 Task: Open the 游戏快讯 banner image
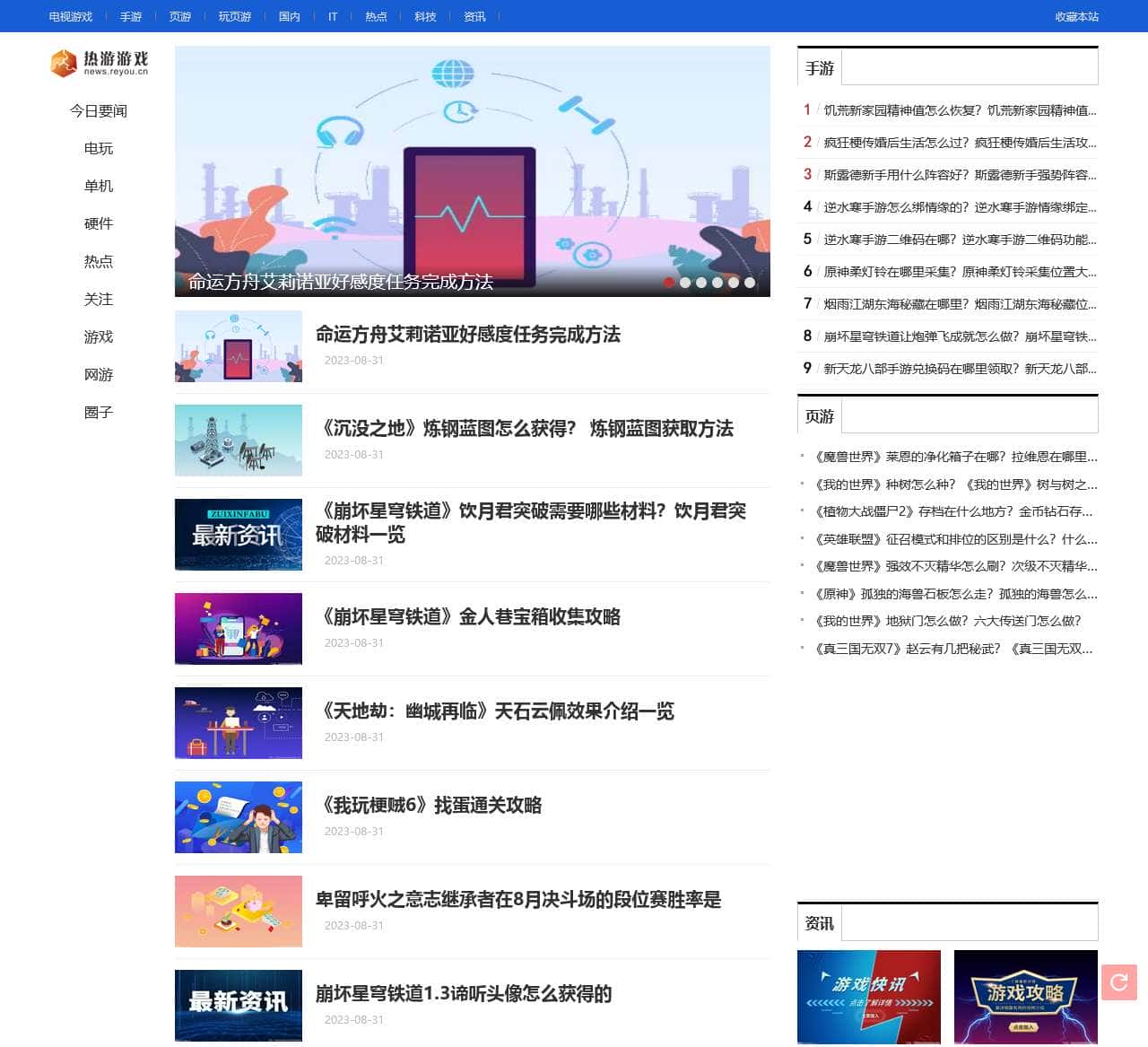coord(869,997)
